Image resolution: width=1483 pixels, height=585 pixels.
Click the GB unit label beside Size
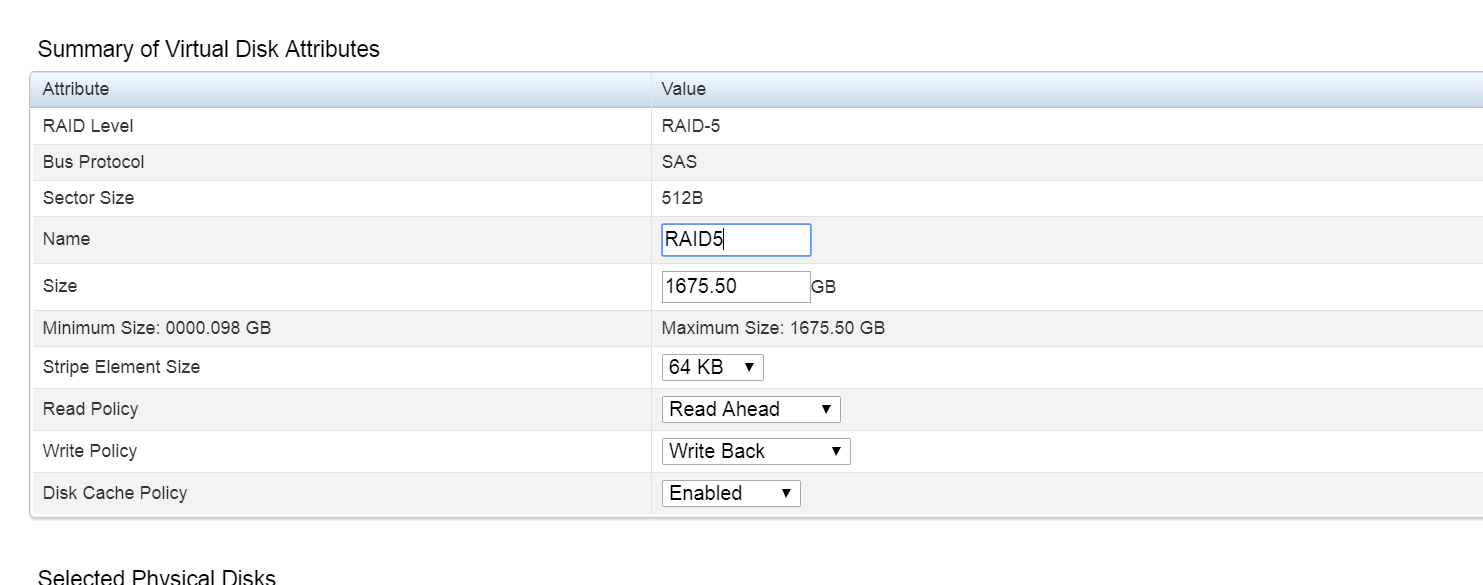823,287
